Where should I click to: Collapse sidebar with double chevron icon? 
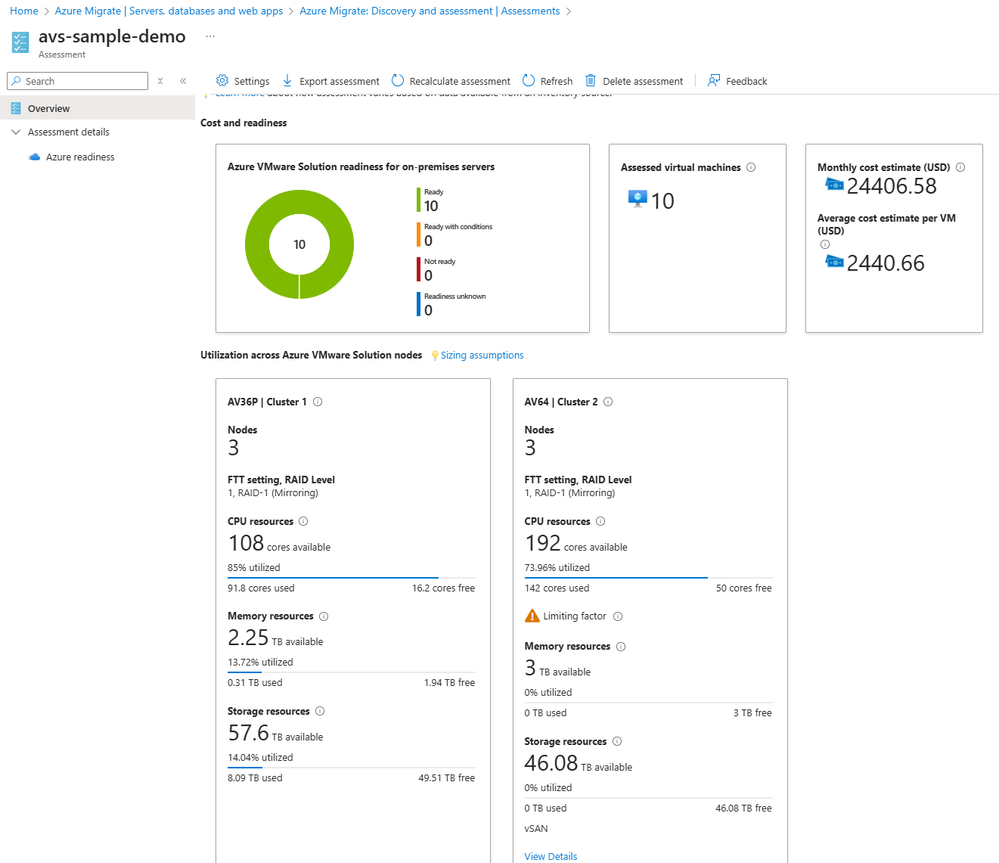tap(183, 81)
